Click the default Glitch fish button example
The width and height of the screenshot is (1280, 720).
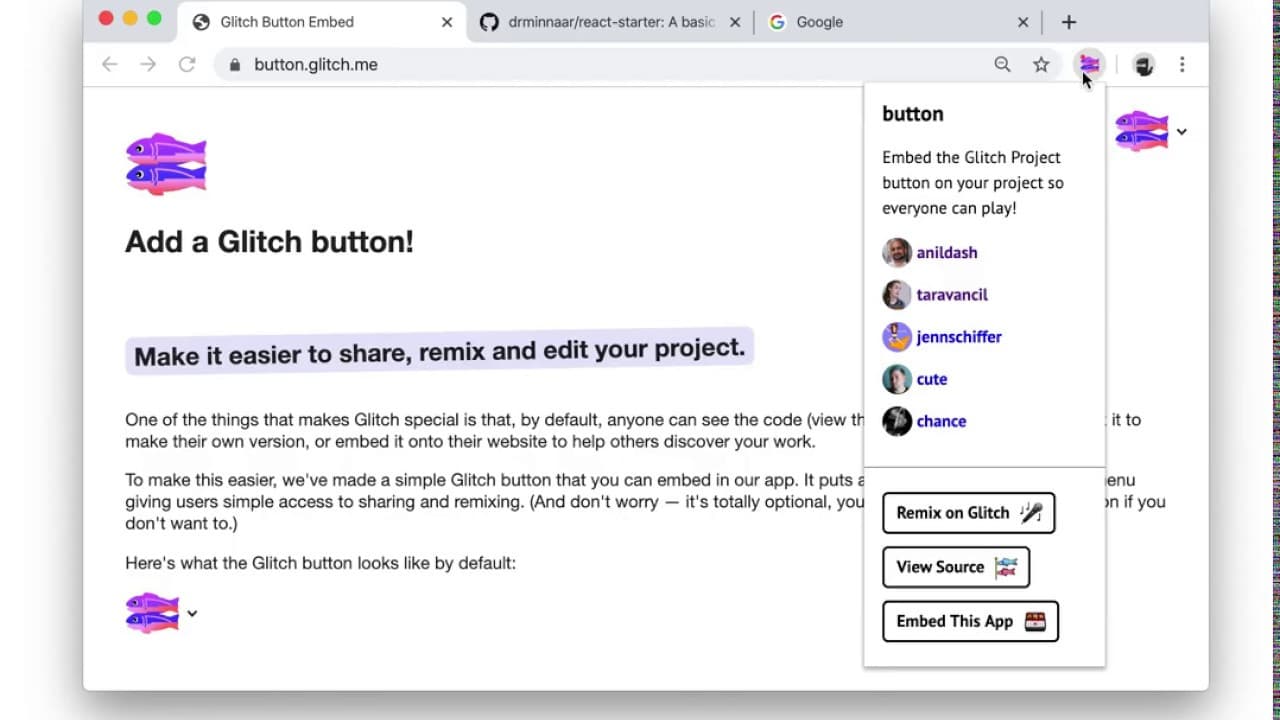tap(152, 613)
